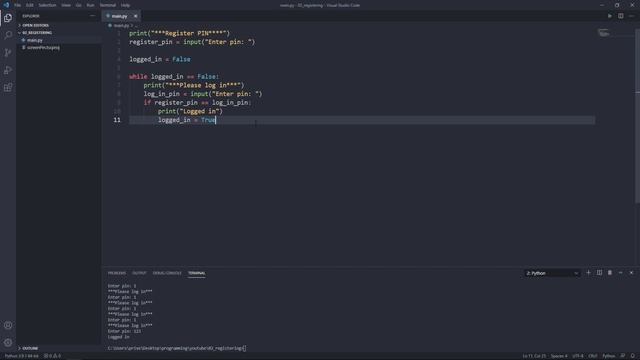Click the 'logged_in = False' code line
Image resolution: width=640 pixels, height=360 pixels.
160,60
